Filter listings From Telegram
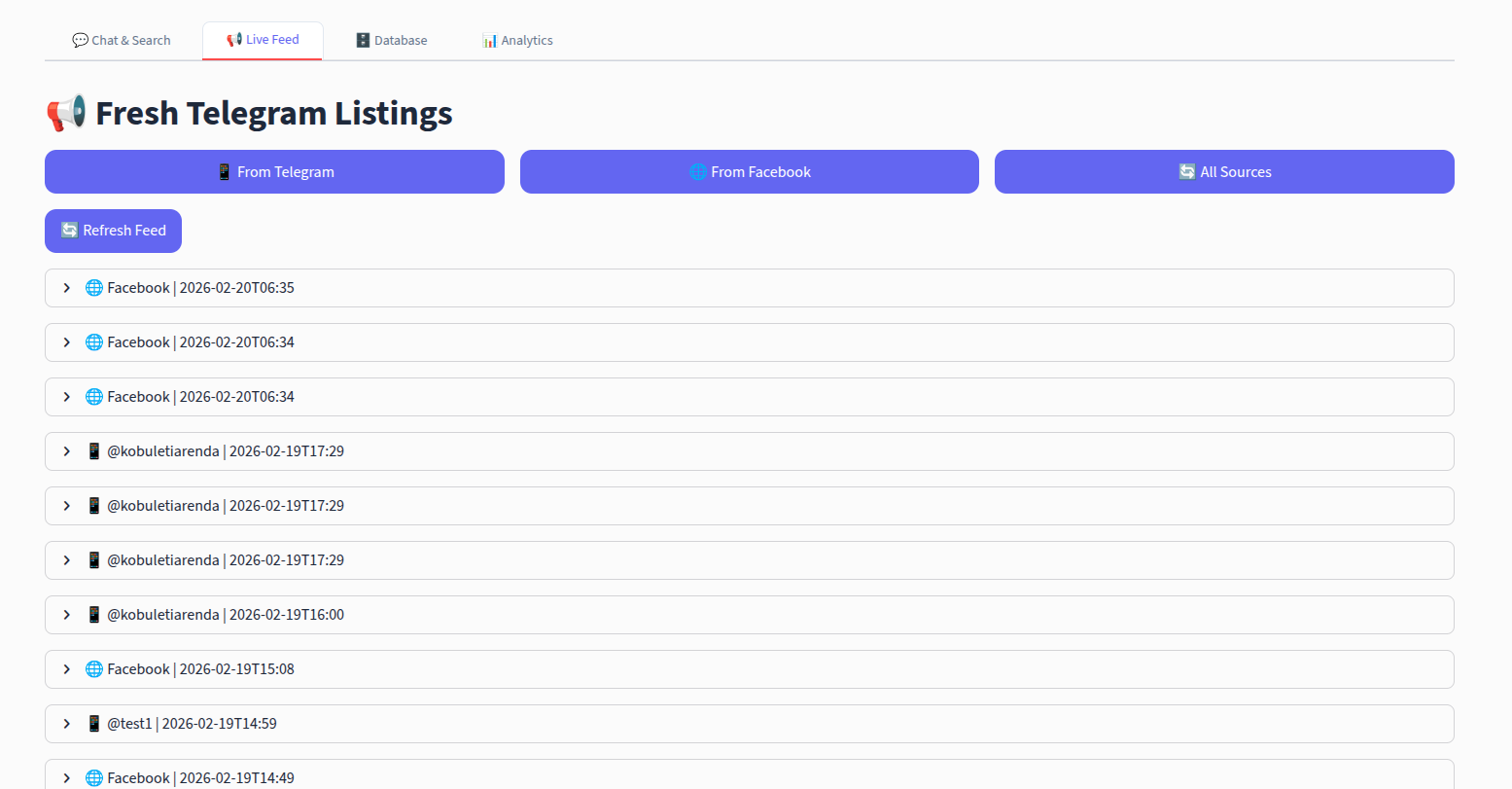1512x789 pixels. [x=274, y=172]
